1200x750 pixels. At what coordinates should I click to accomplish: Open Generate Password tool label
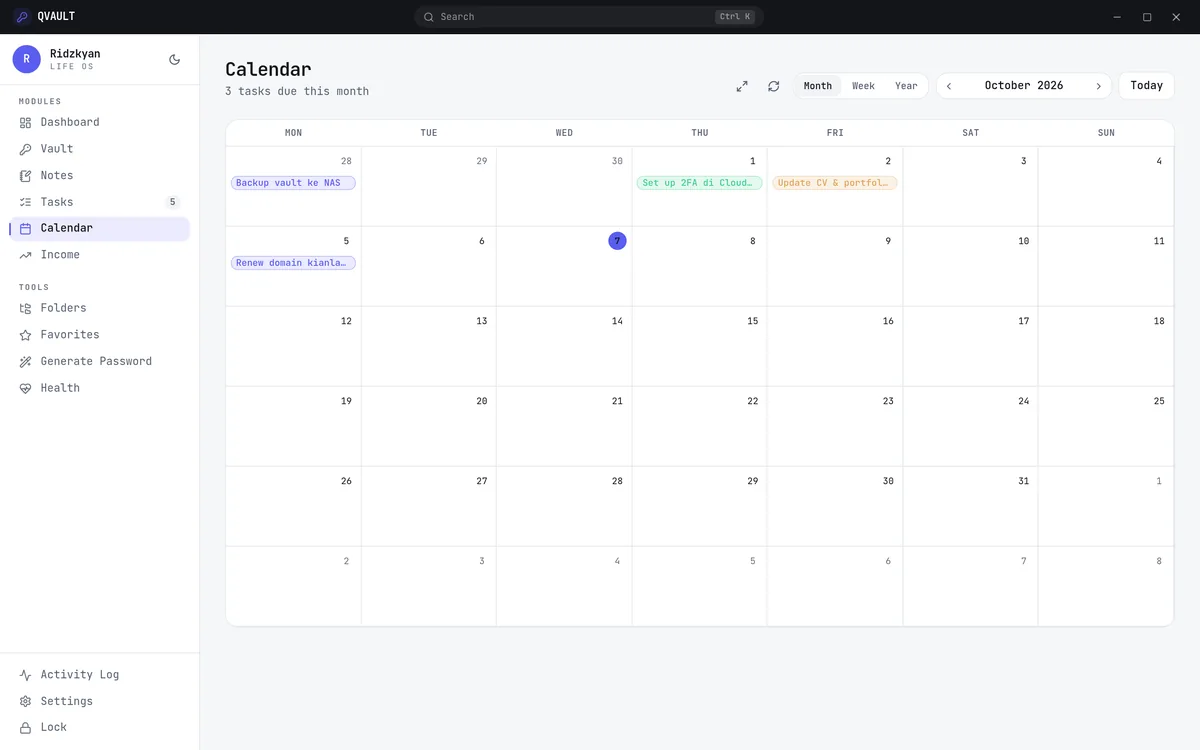pos(96,362)
